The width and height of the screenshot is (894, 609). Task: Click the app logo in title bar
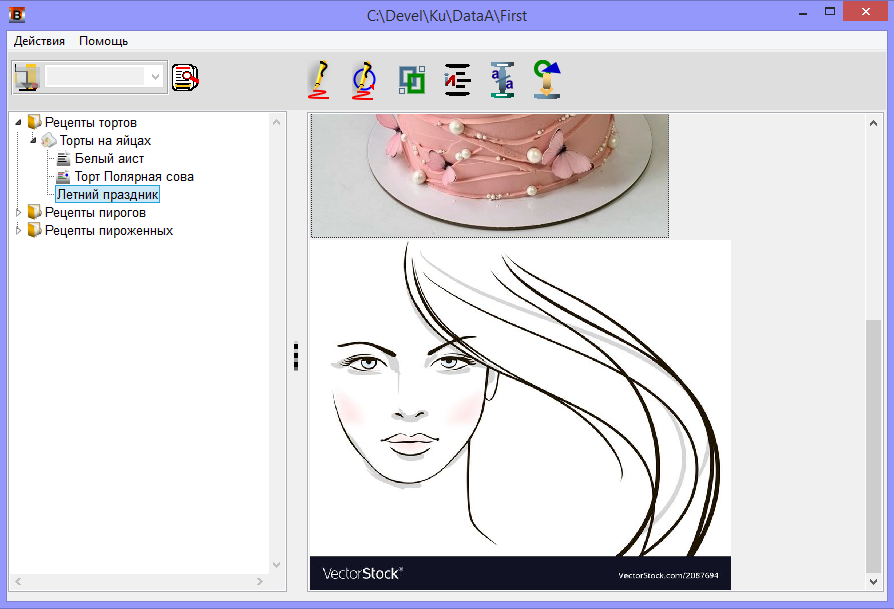(x=17, y=14)
